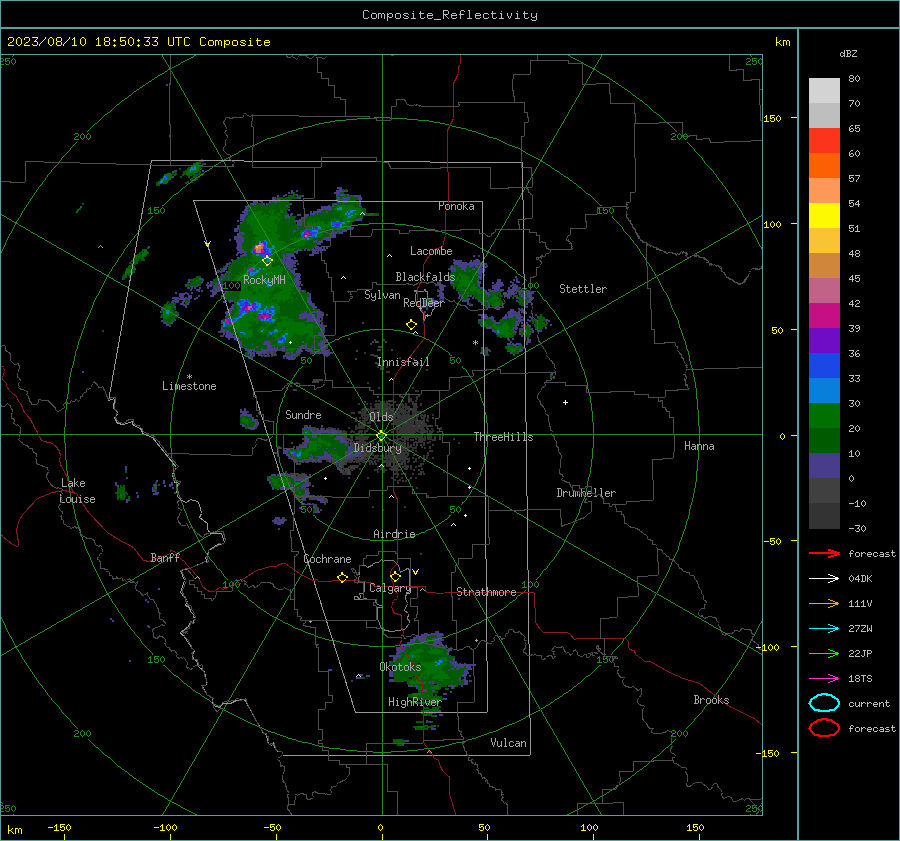Pick the purple 36–39 dBZ color swatch
This screenshot has height=841, width=900.
point(824,340)
